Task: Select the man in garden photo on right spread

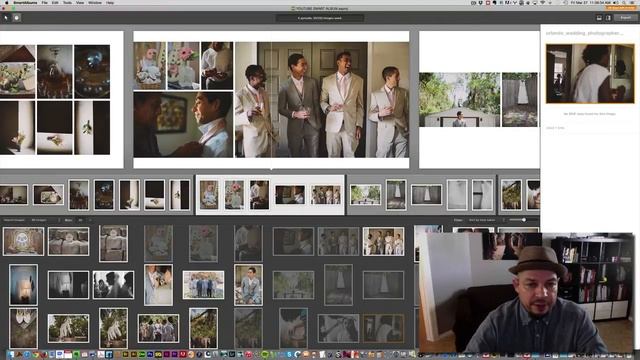Action: 460,100
